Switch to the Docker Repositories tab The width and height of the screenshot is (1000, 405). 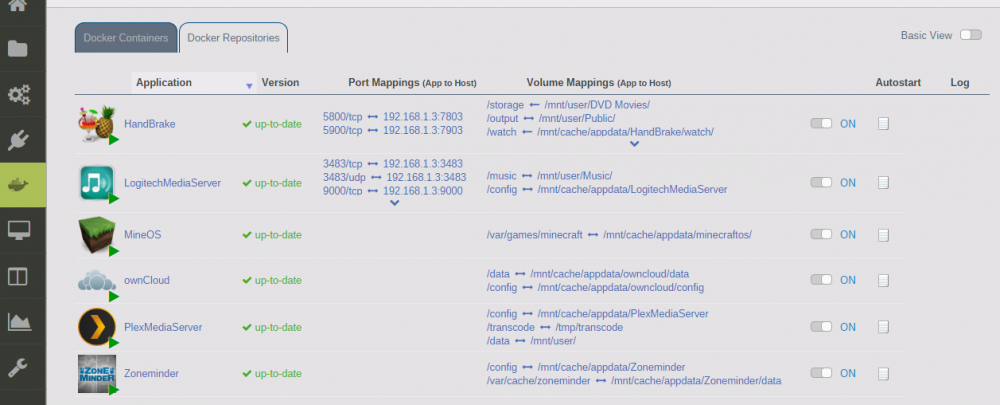point(233,38)
